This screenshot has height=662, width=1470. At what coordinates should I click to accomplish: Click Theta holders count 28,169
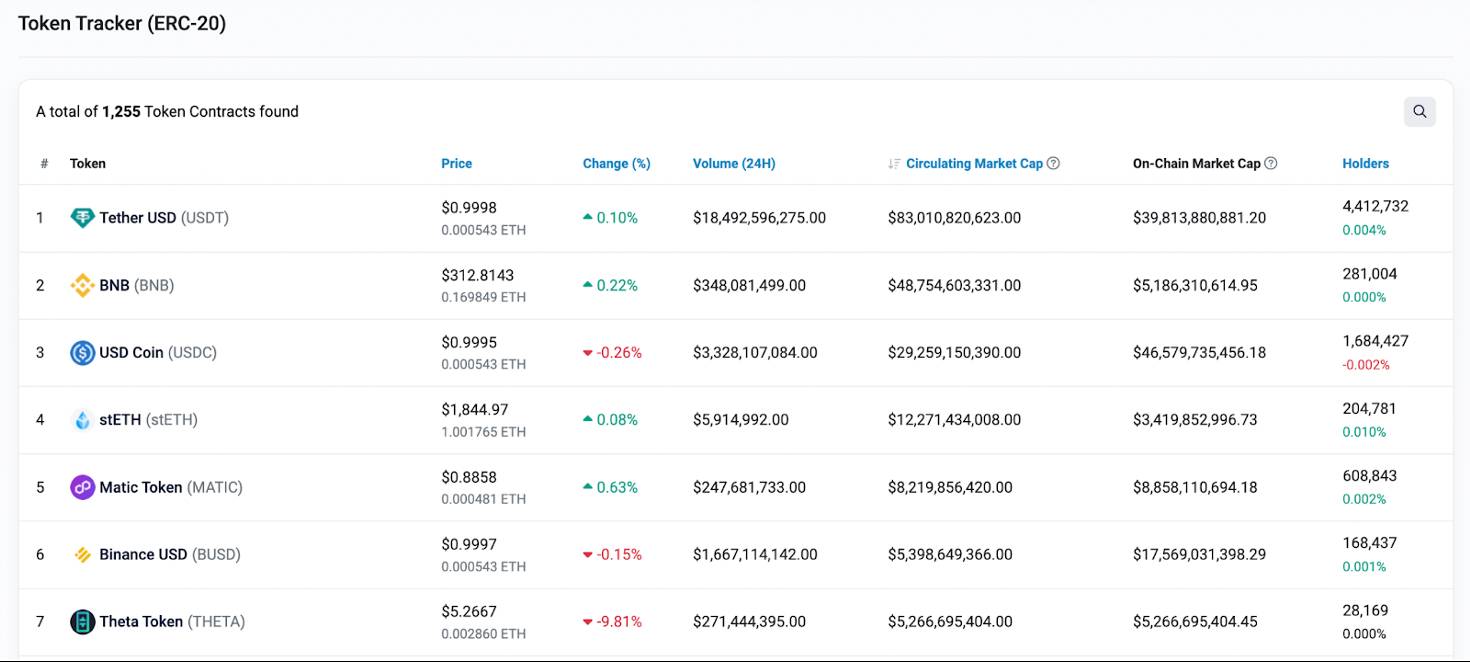[x=1365, y=610]
